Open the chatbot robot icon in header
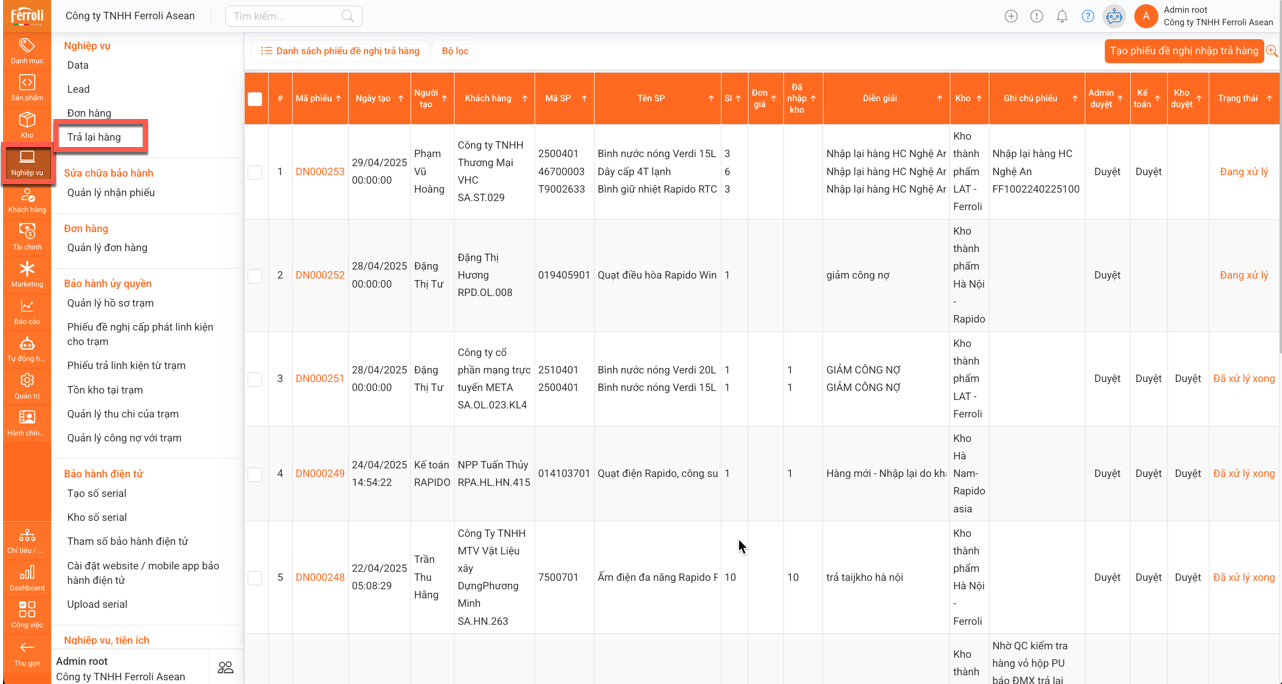The image size is (1282, 684). (1114, 16)
